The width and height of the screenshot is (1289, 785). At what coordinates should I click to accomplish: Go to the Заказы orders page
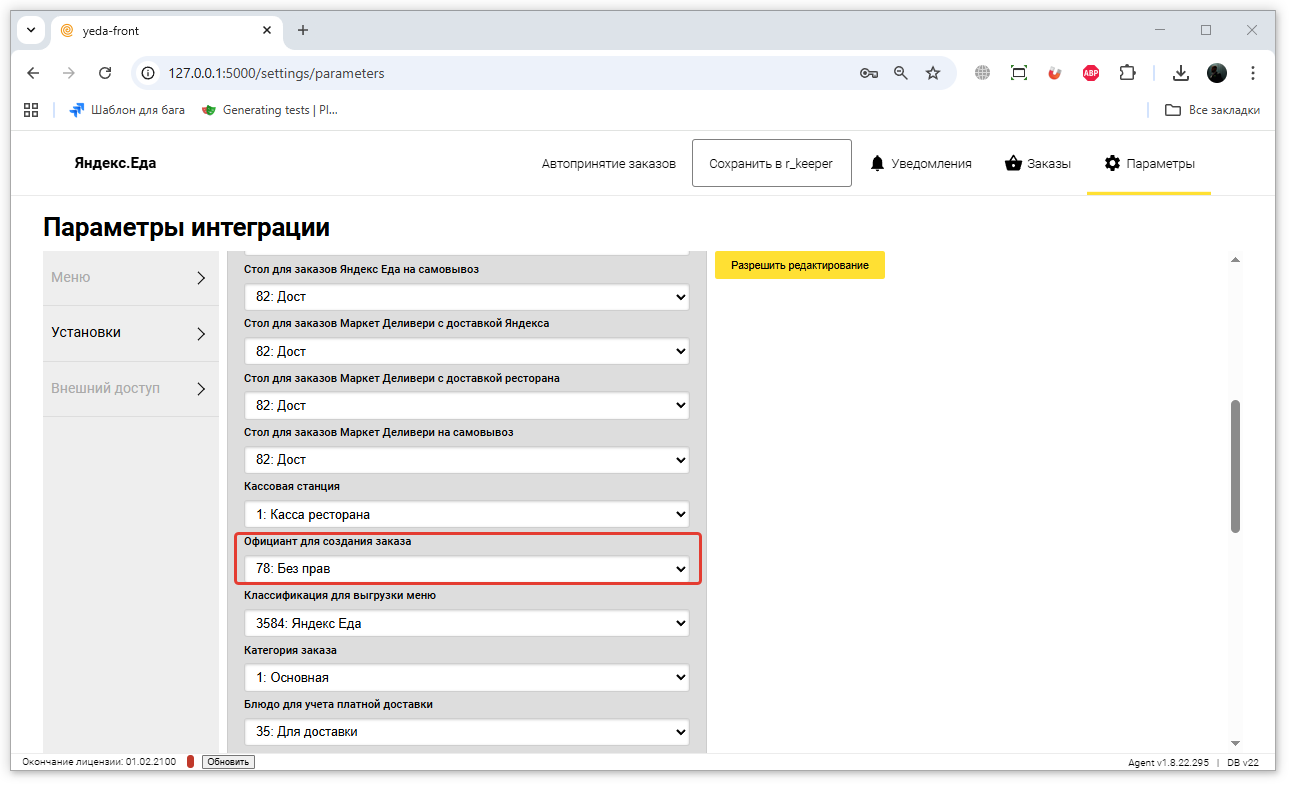coord(1038,163)
